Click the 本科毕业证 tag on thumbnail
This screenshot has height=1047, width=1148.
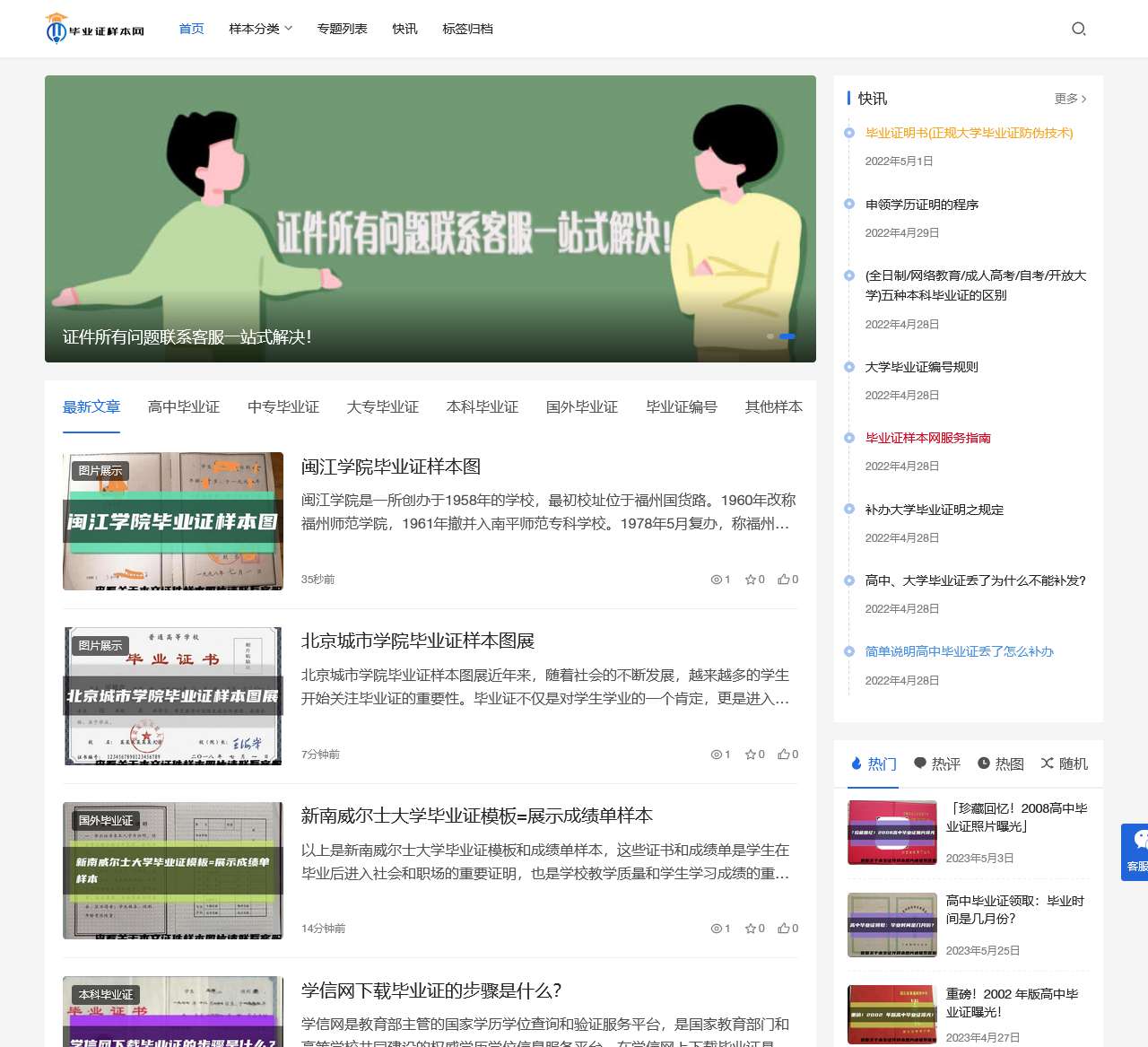[106, 995]
